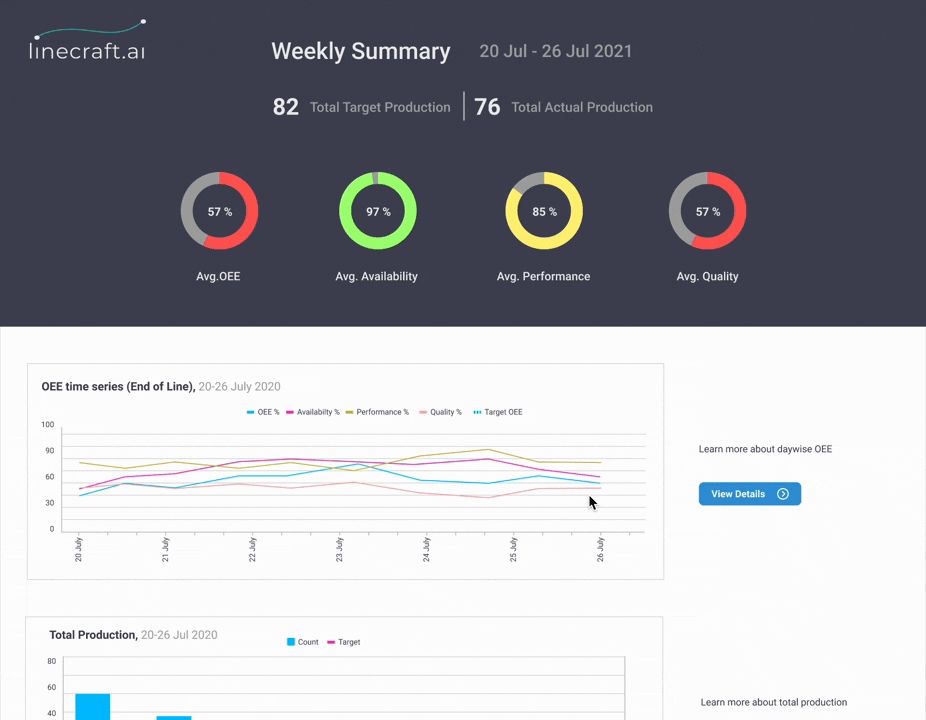Click the circular arrow icon on View Details
The image size is (926, 720).
click(x=783, y=493)
